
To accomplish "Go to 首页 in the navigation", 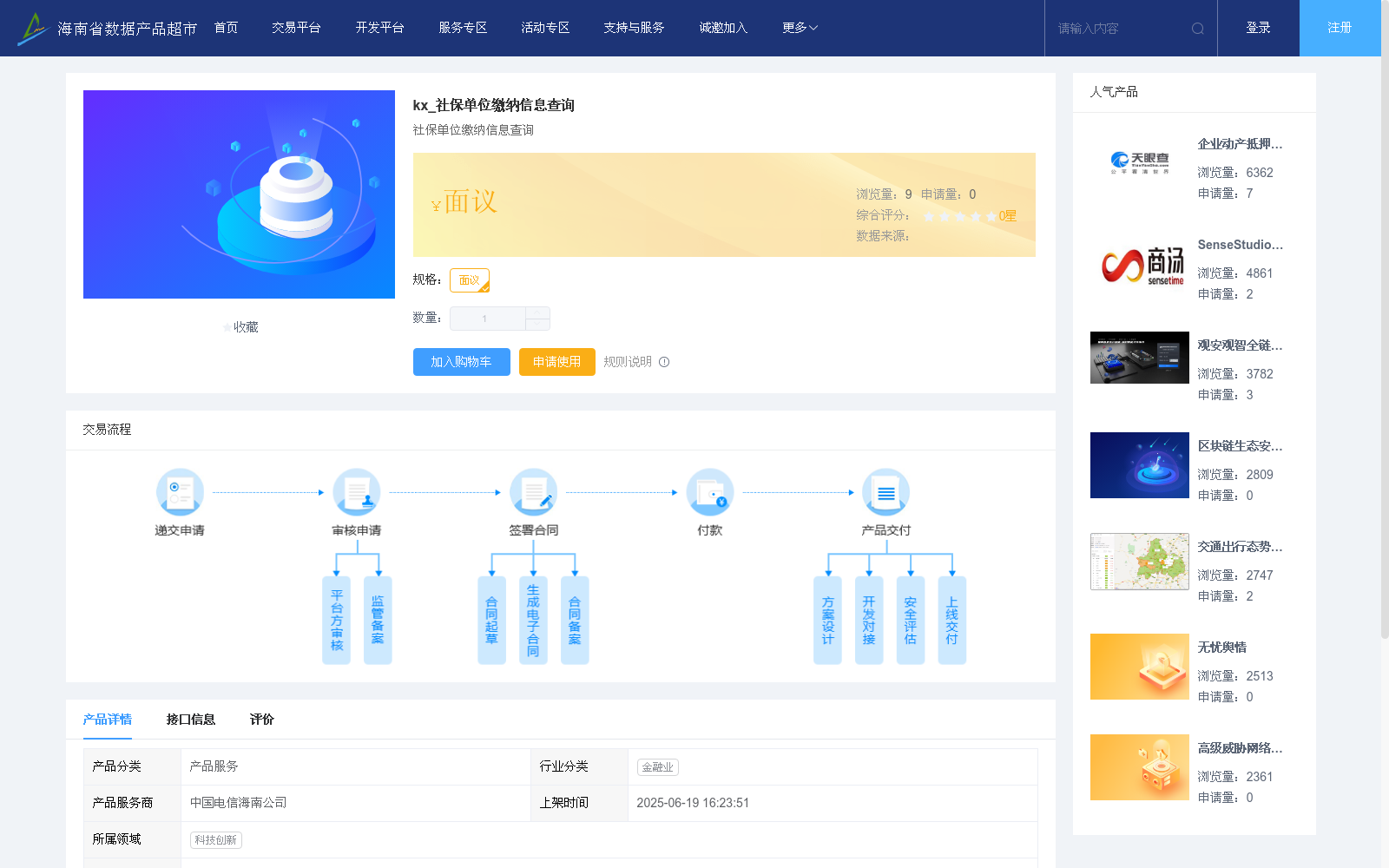I will click(227, 28).
